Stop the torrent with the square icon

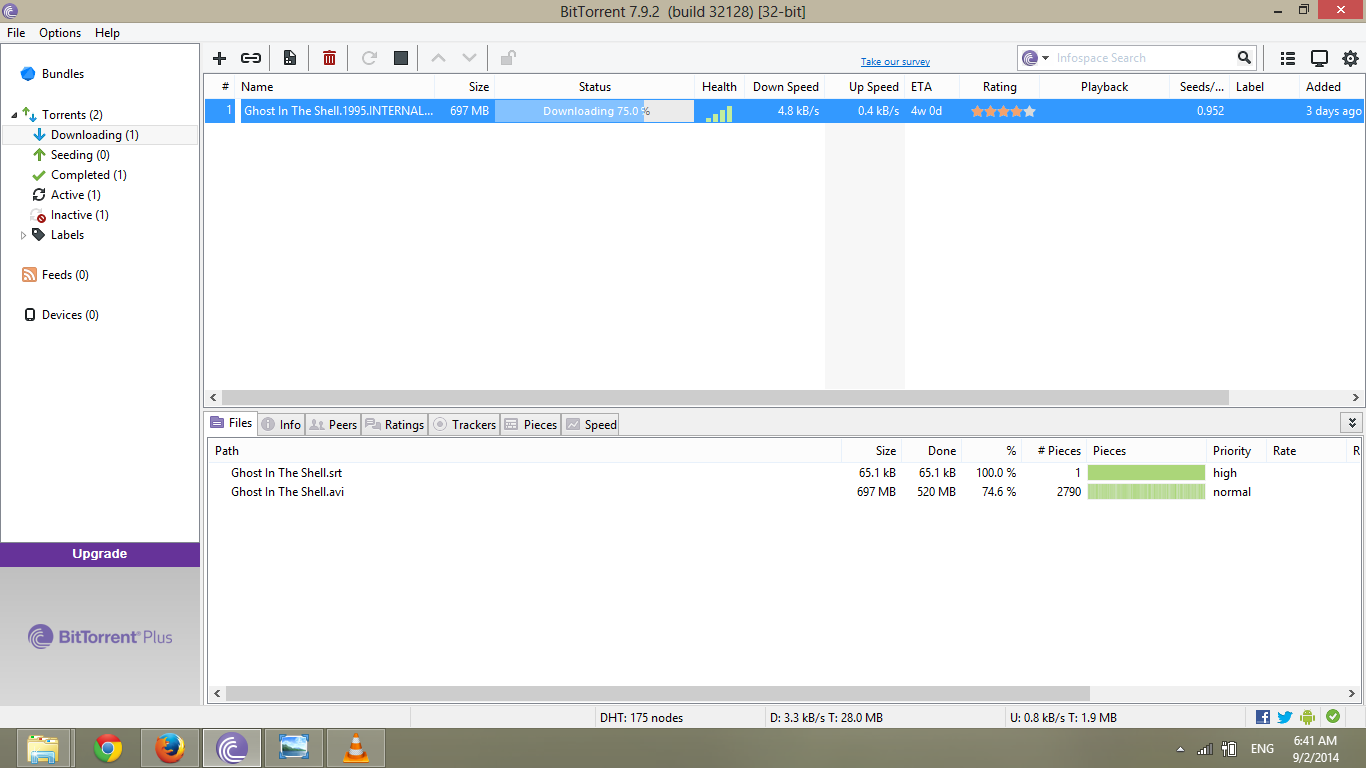coord(401,58)
